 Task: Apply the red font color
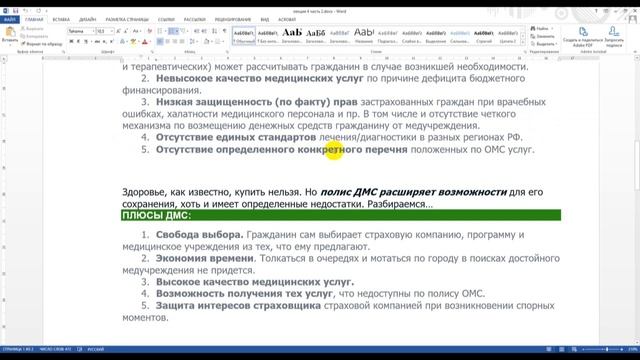click(144, 42)
